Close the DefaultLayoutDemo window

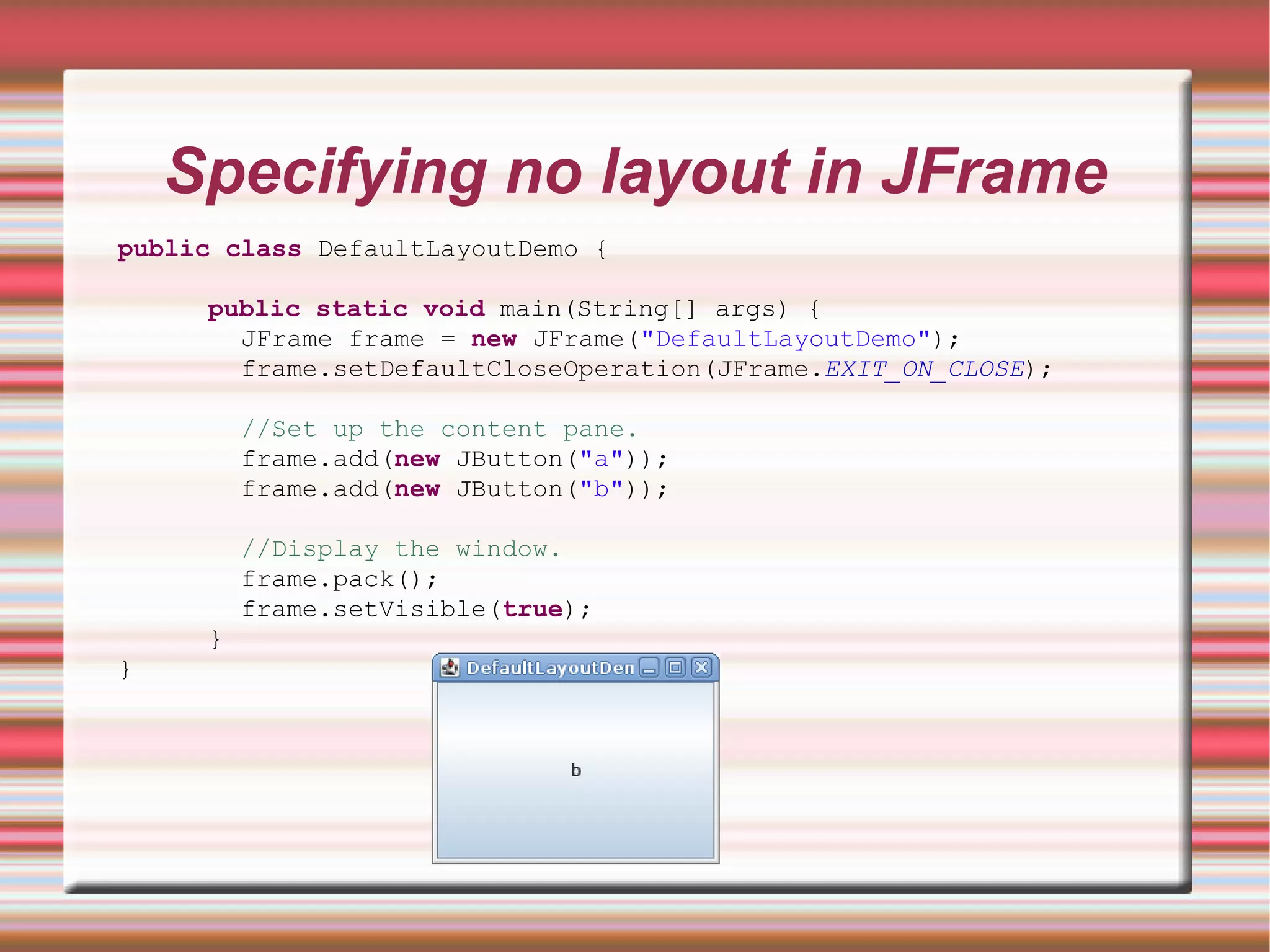pos(701,667)
